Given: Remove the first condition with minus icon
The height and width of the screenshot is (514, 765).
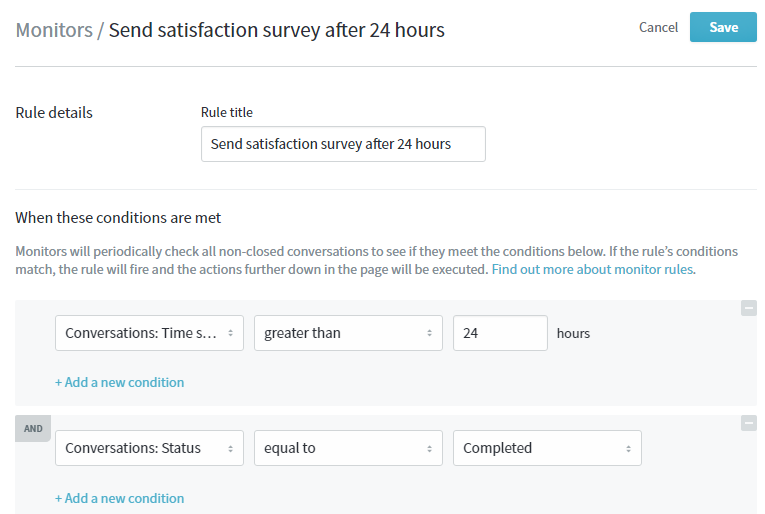Looking at the screenshot, I should pyautogui.click(x=748, y=308).
